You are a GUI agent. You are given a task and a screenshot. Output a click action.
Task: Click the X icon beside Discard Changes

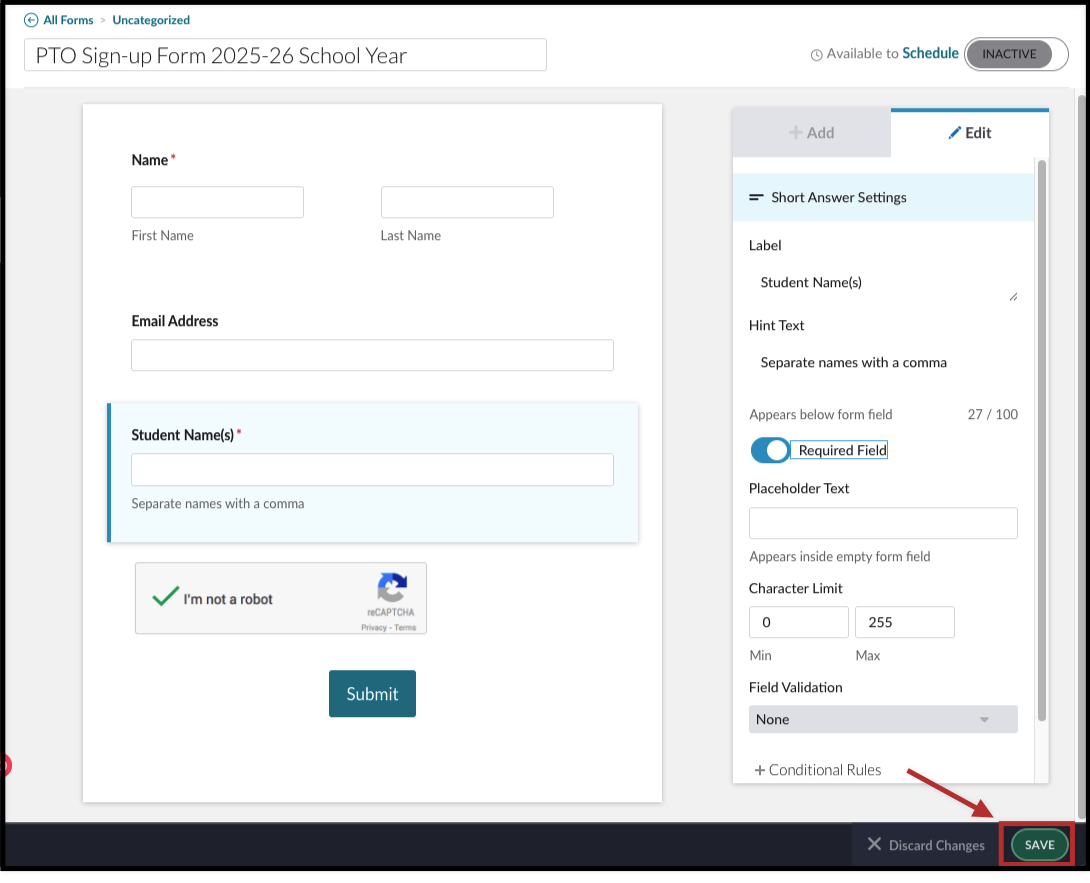(x=875, y=844)
